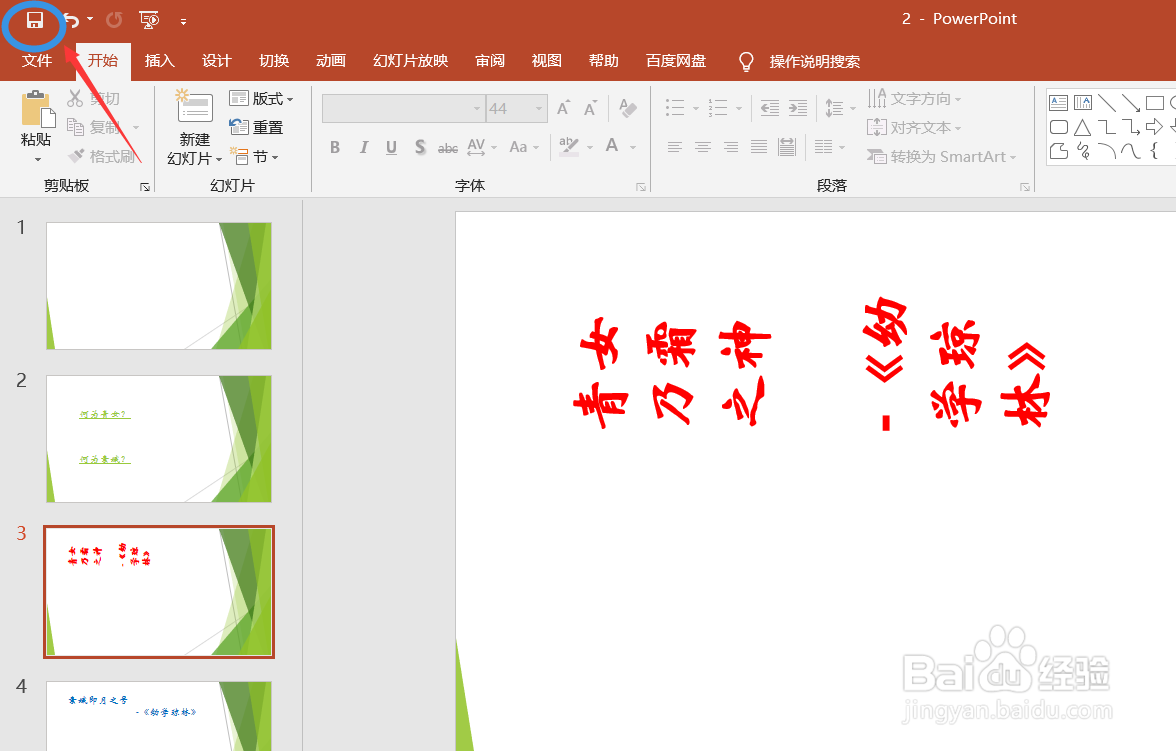
Task: Click the Undo arrow icon
Action: (71, 20)
